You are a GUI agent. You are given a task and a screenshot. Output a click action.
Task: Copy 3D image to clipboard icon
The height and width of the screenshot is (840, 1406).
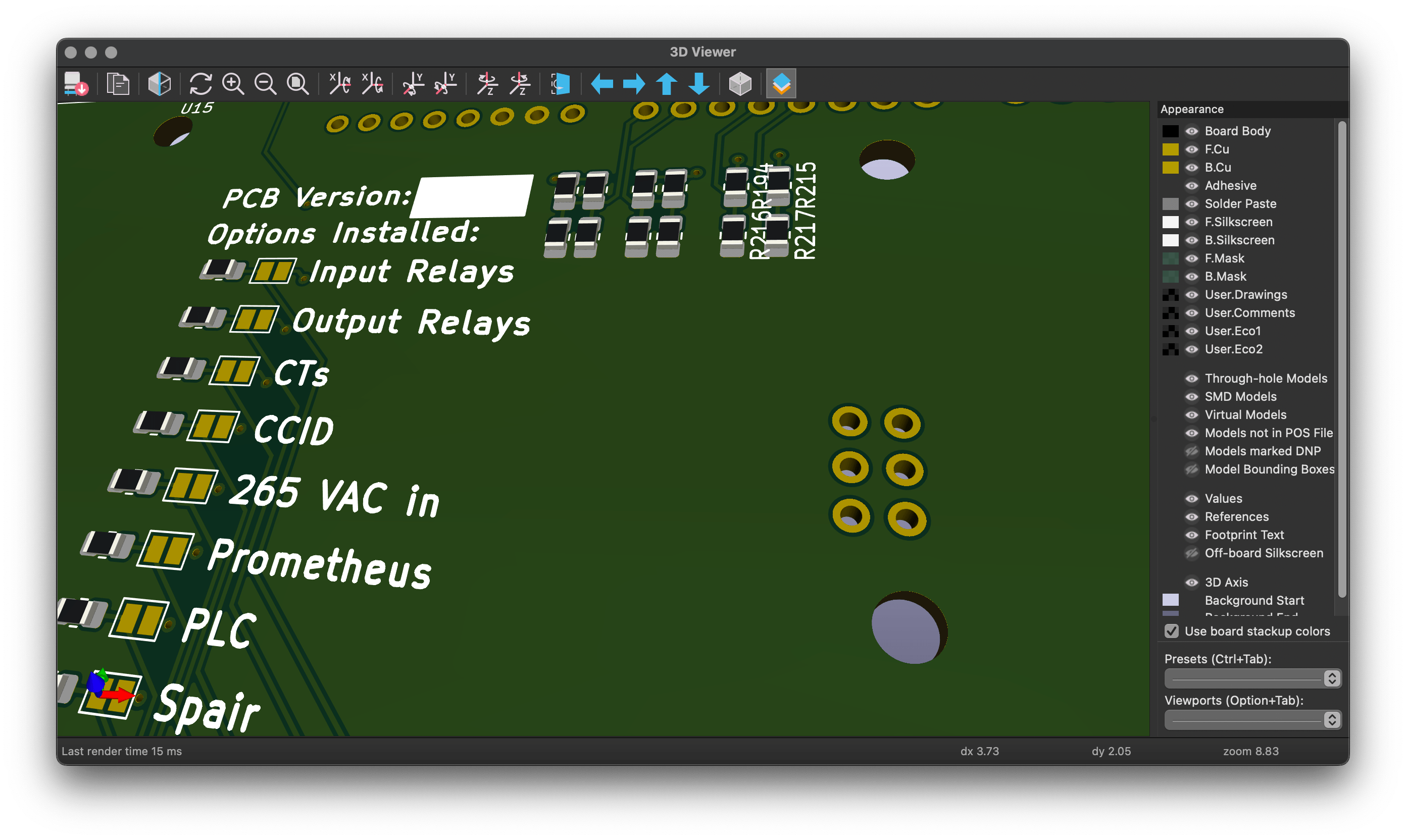pyautogui.click(x=118, y=84)
